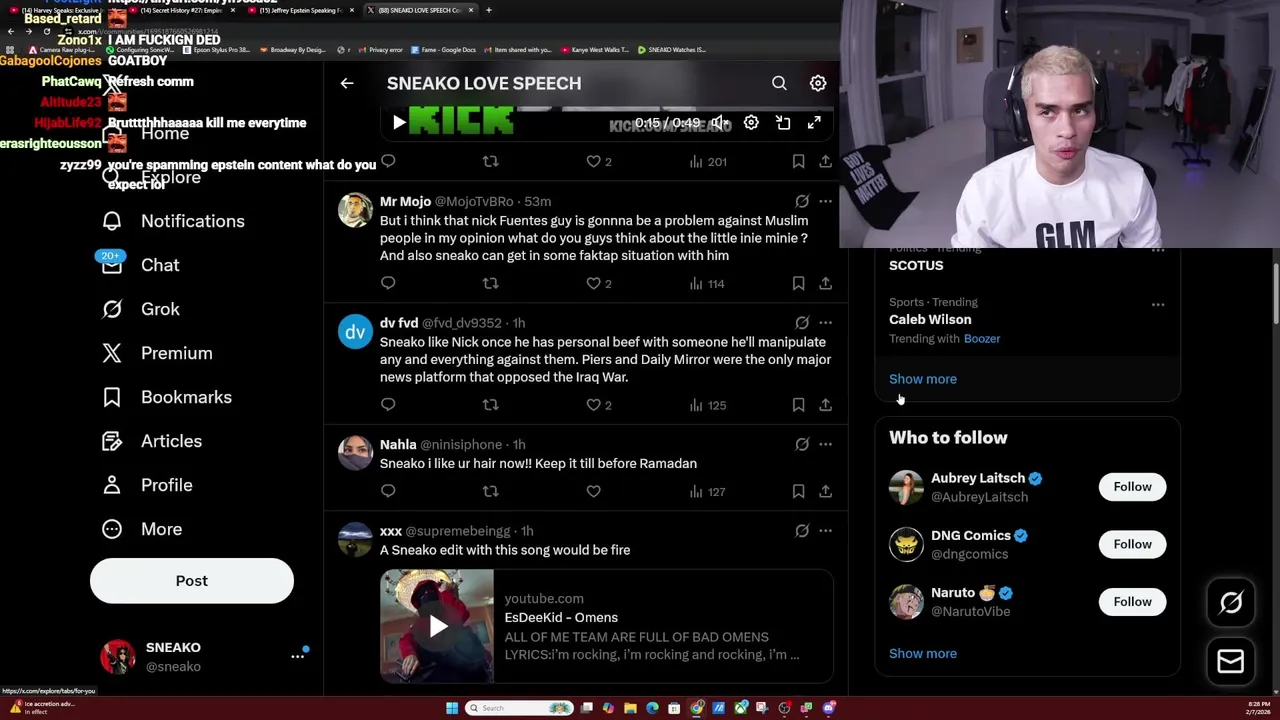Image resolution: width=1280 pixels, height=720 pixels.
Task: Open Windows Start menu
Action: pyautogui.click(x=452, y=708)
